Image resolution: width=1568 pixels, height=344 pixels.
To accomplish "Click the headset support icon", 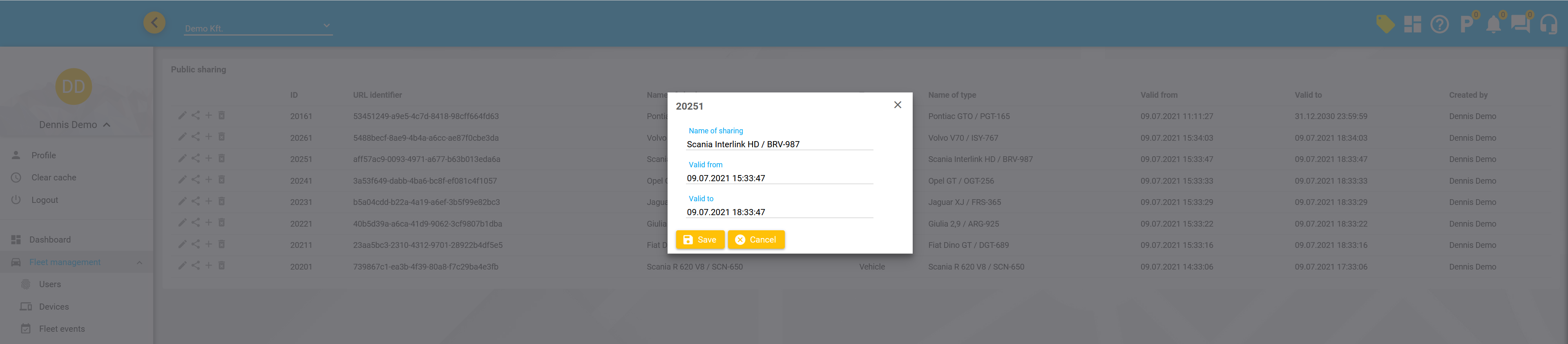I will coord(1548,25).
